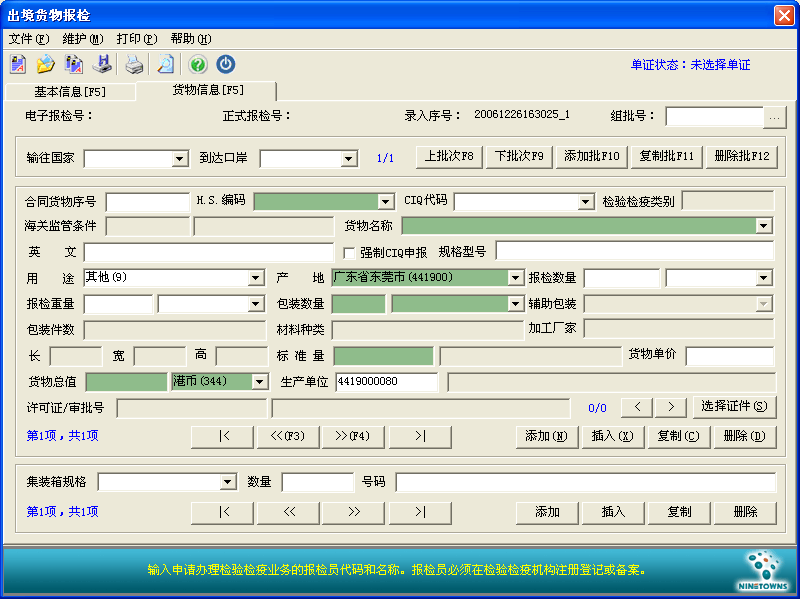Click the new document toolbar icon
The width and height of the screenshot is (800, 599).
pos(18,65)
